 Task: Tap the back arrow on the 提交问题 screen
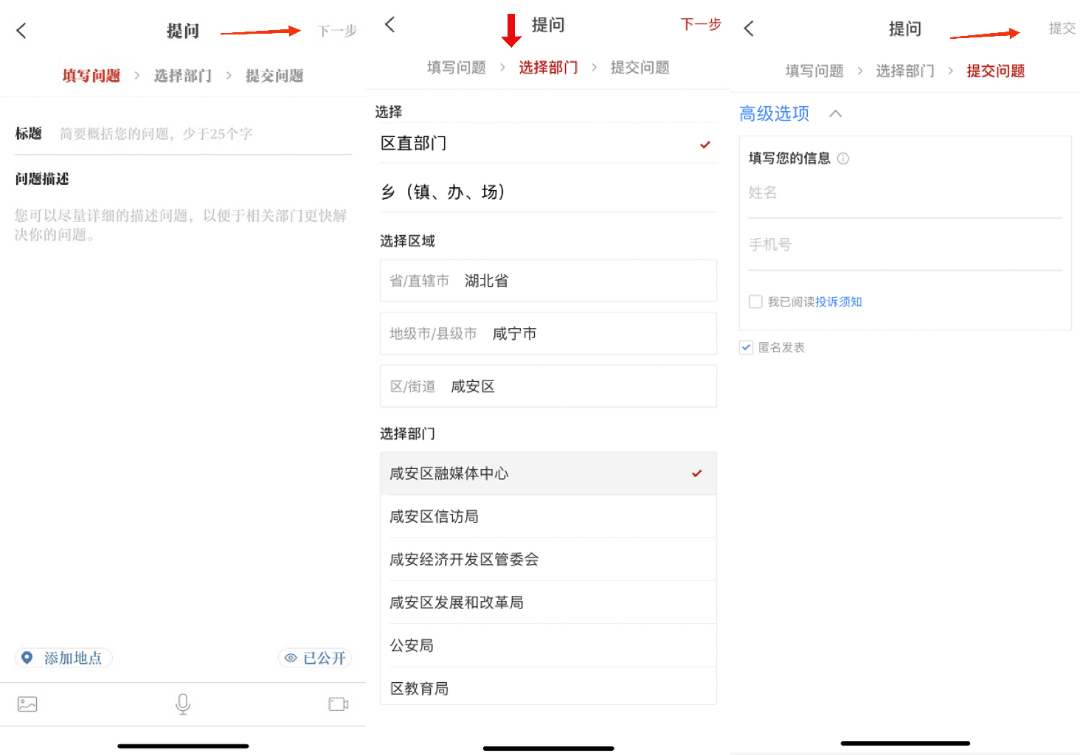coord(748,30)
